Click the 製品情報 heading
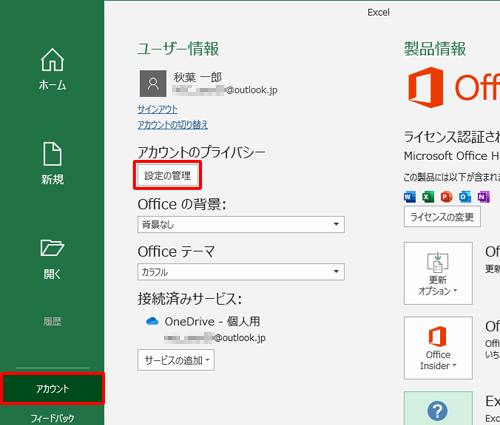 point(435,49)
